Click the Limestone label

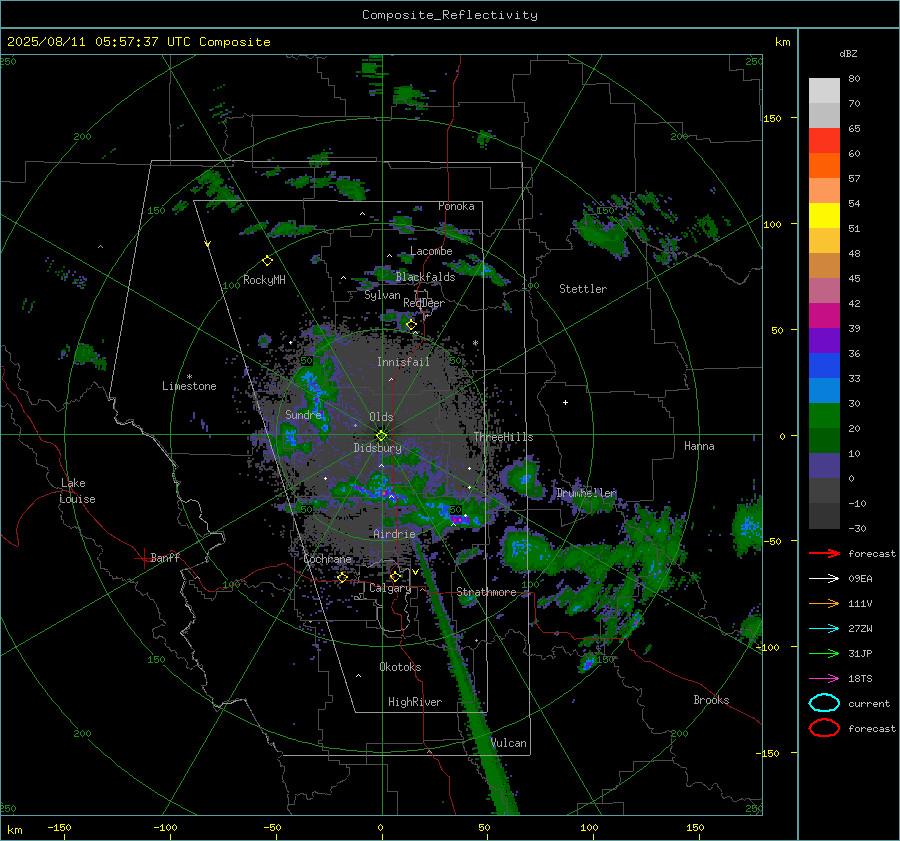(x=189, y=386)
